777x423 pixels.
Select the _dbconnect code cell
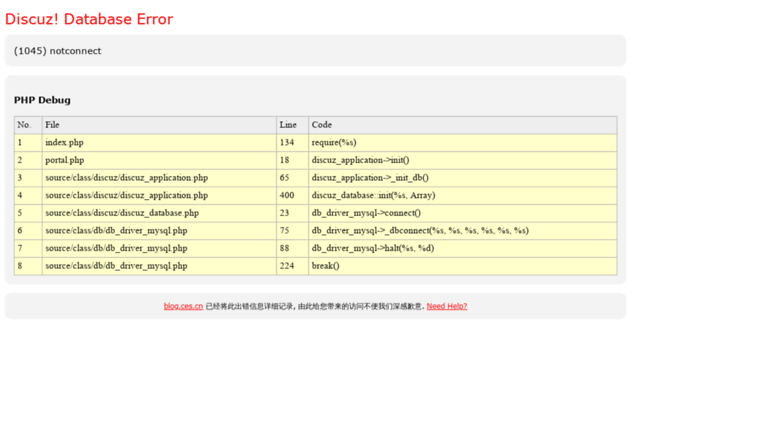coord(463,231)
